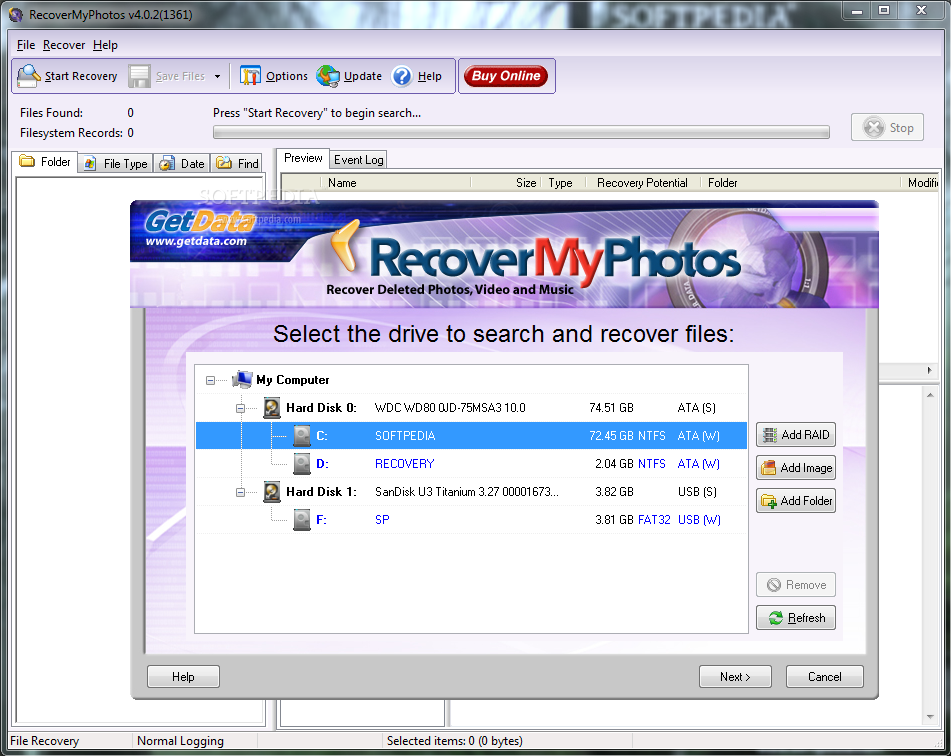Click the Add Folder button
The height and width of the screenshot is (756, 951).
(x=796, y=501)
